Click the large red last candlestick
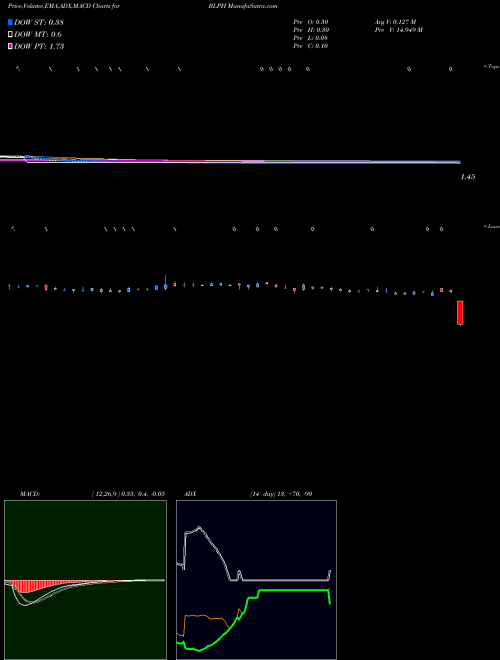500x660 pixels. (x=460, y=313)
